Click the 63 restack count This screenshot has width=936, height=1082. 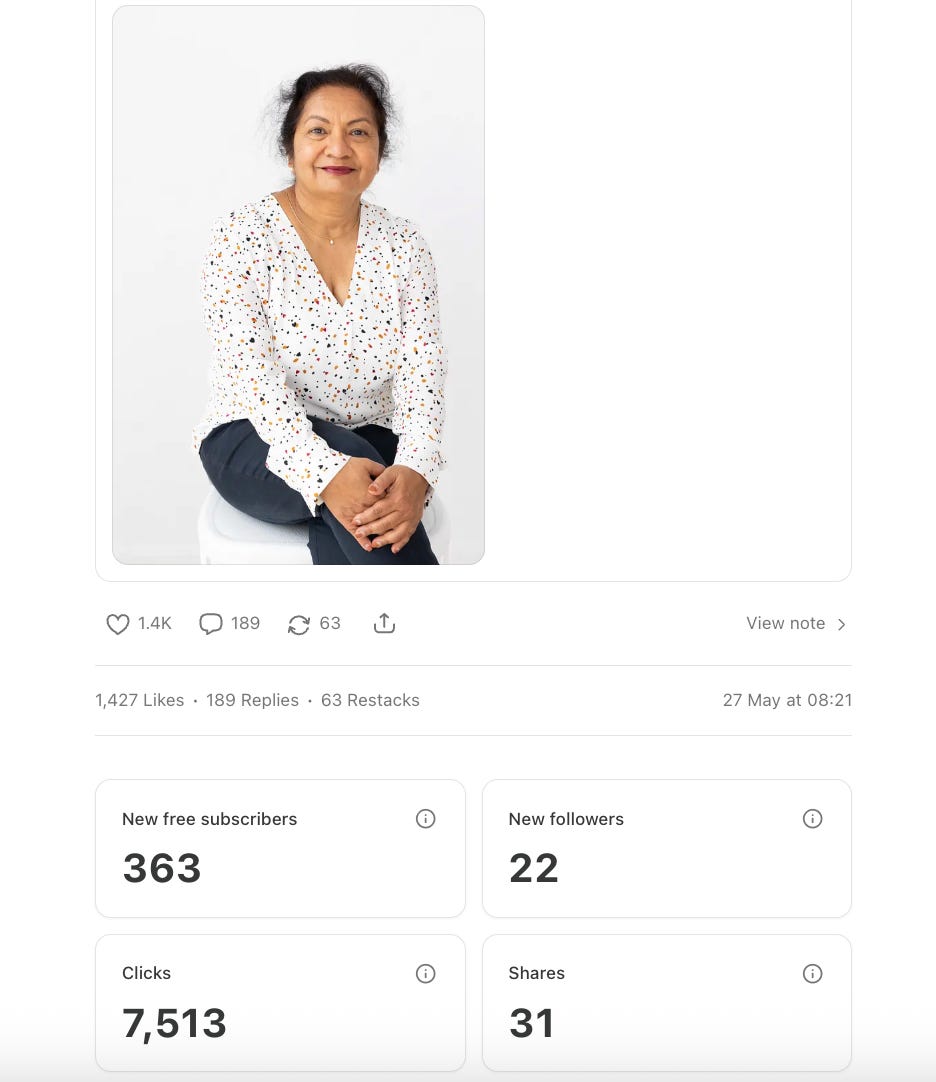(330, 623)
